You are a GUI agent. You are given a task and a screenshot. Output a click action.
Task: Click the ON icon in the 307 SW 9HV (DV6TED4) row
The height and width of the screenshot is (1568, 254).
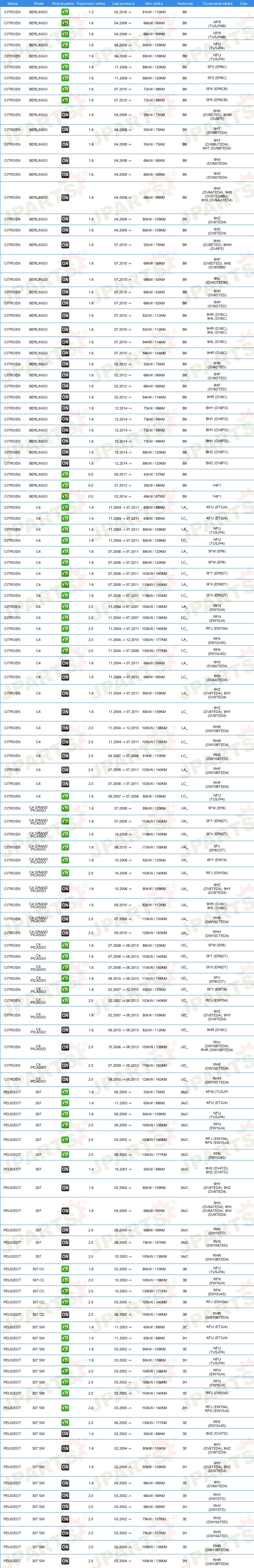tap(65, 1483)
